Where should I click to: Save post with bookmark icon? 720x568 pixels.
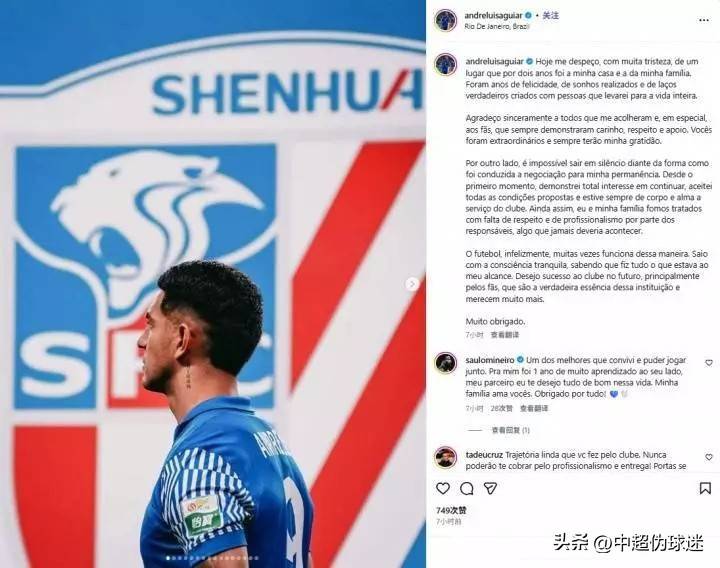(x=705, y=488)
